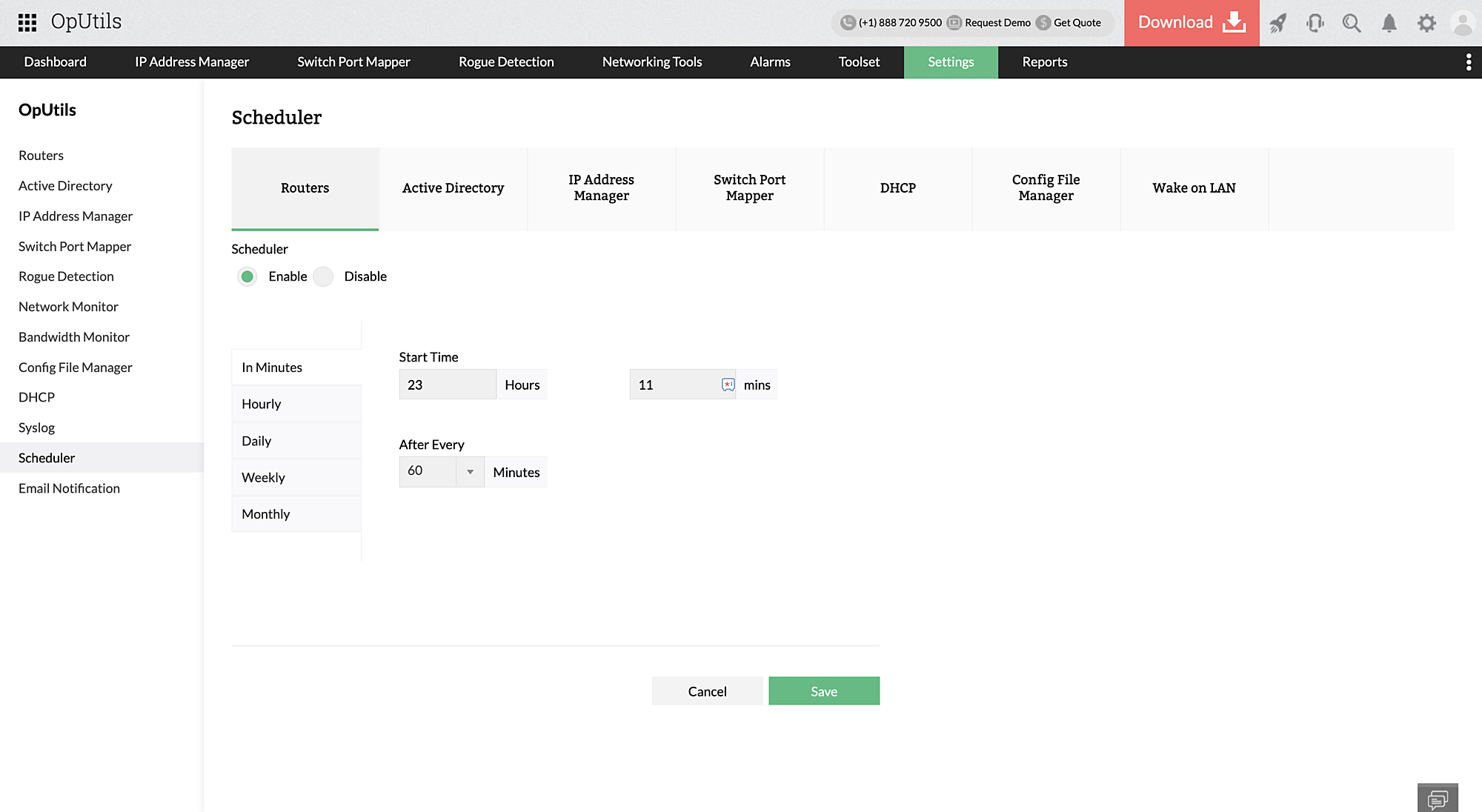The height and width of the screenshot is (812, 1482).
Task: Select the Enable scheduler radio button
Action: coord(247,276)
